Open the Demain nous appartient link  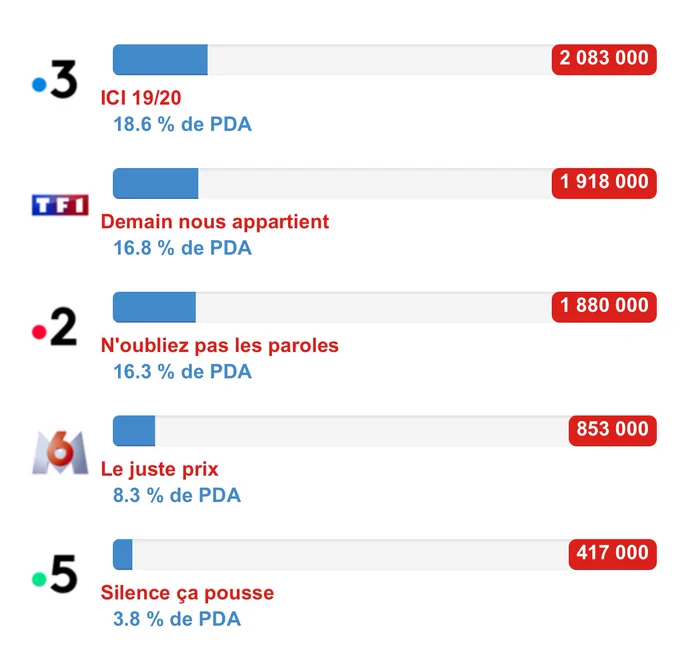(215, 222)
